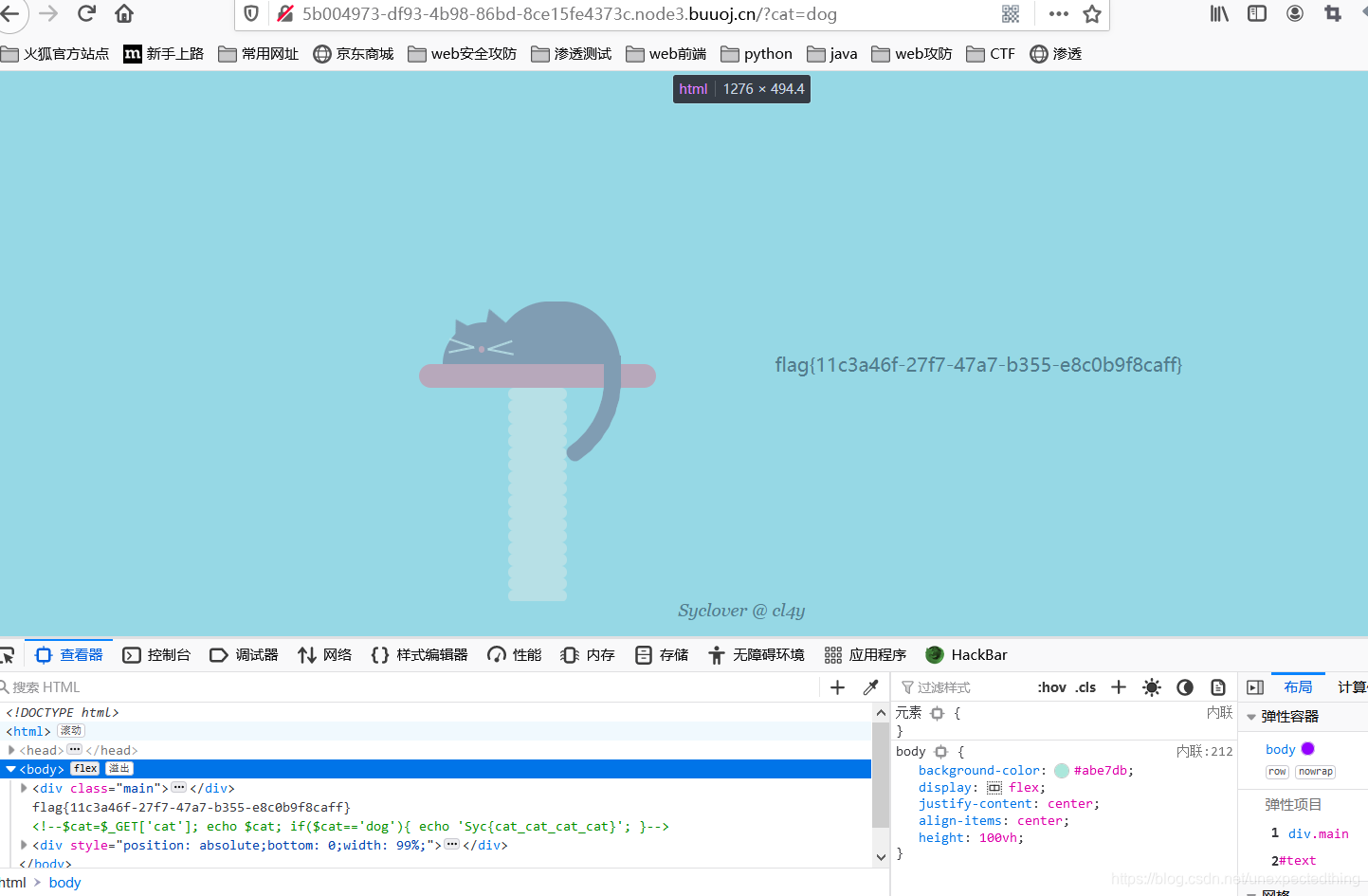
Task: Click the Search HTML input field
Action: click(408, 687)
